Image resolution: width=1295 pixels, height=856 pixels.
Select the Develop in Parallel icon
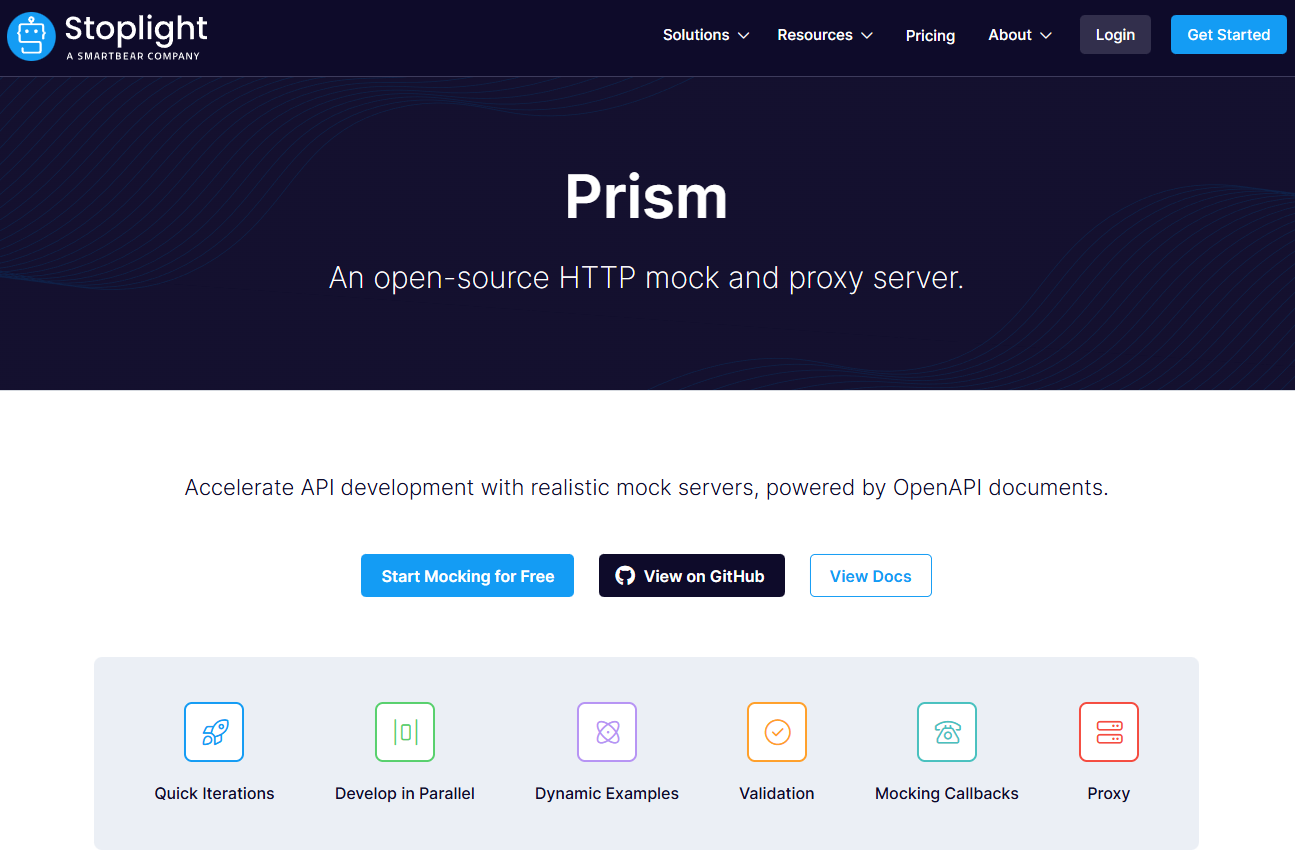tap(405, 732)
